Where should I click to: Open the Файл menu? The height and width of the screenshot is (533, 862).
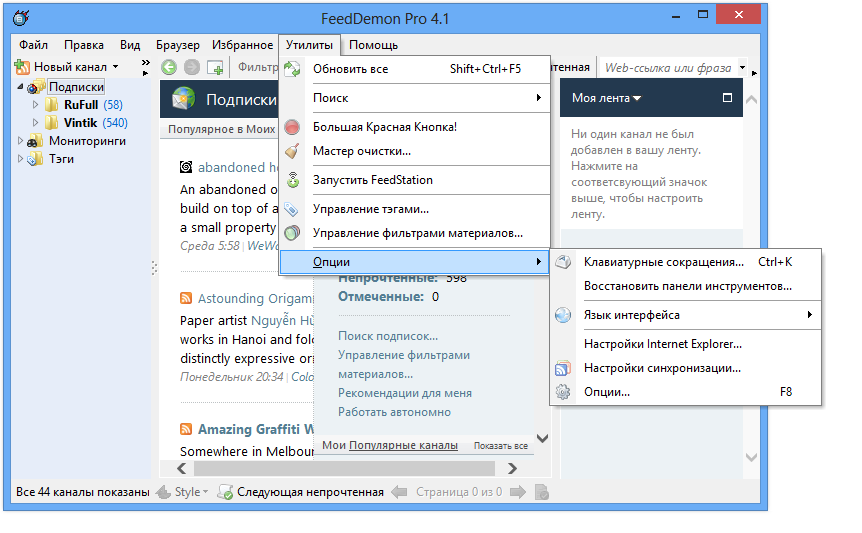click(x=33, y=45)
